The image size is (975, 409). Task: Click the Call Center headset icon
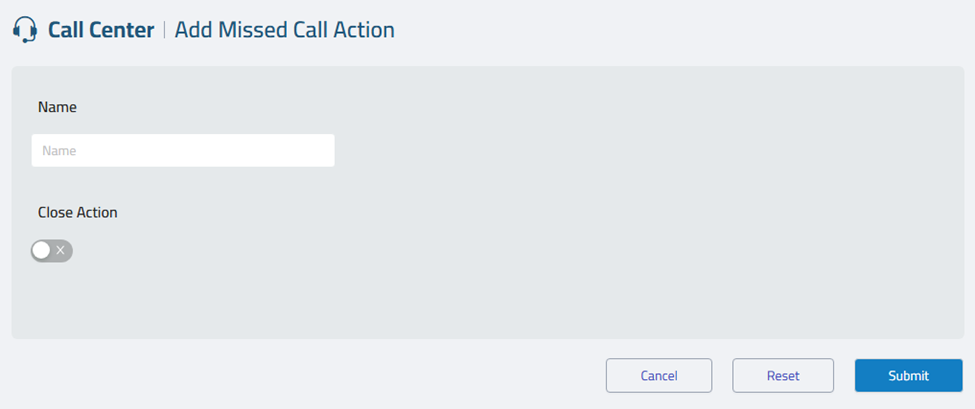(x=26, y=30)
